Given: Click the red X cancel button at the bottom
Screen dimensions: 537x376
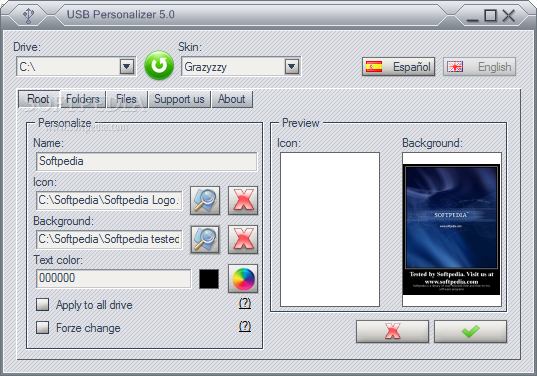Looking at the screenshot, I should coord(392,331).
